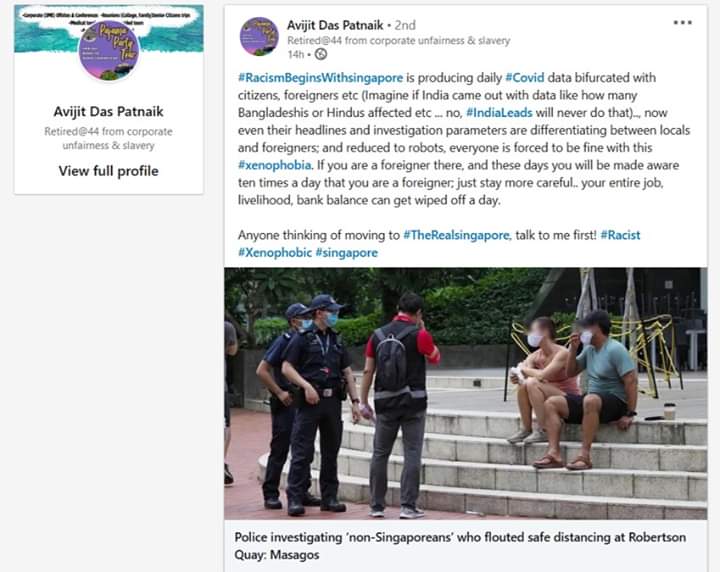Screen dimensions: 720x572
Task: Follow the #RacismBeginsWithsingapore hashtag
Action: point(321,78)
